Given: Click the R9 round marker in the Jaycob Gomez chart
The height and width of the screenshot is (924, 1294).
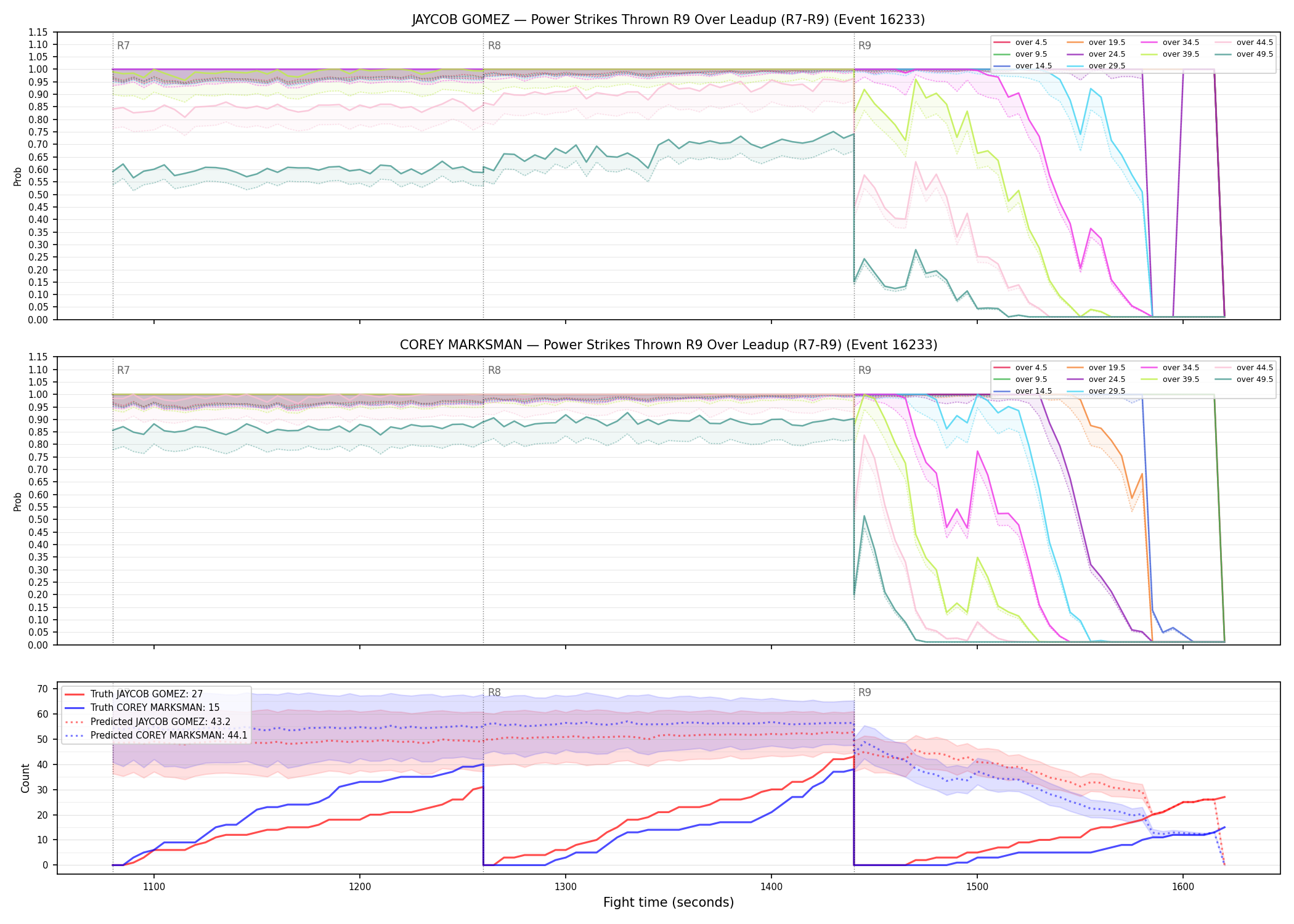Looking at the screenshot, I should [x=865, y=46].
